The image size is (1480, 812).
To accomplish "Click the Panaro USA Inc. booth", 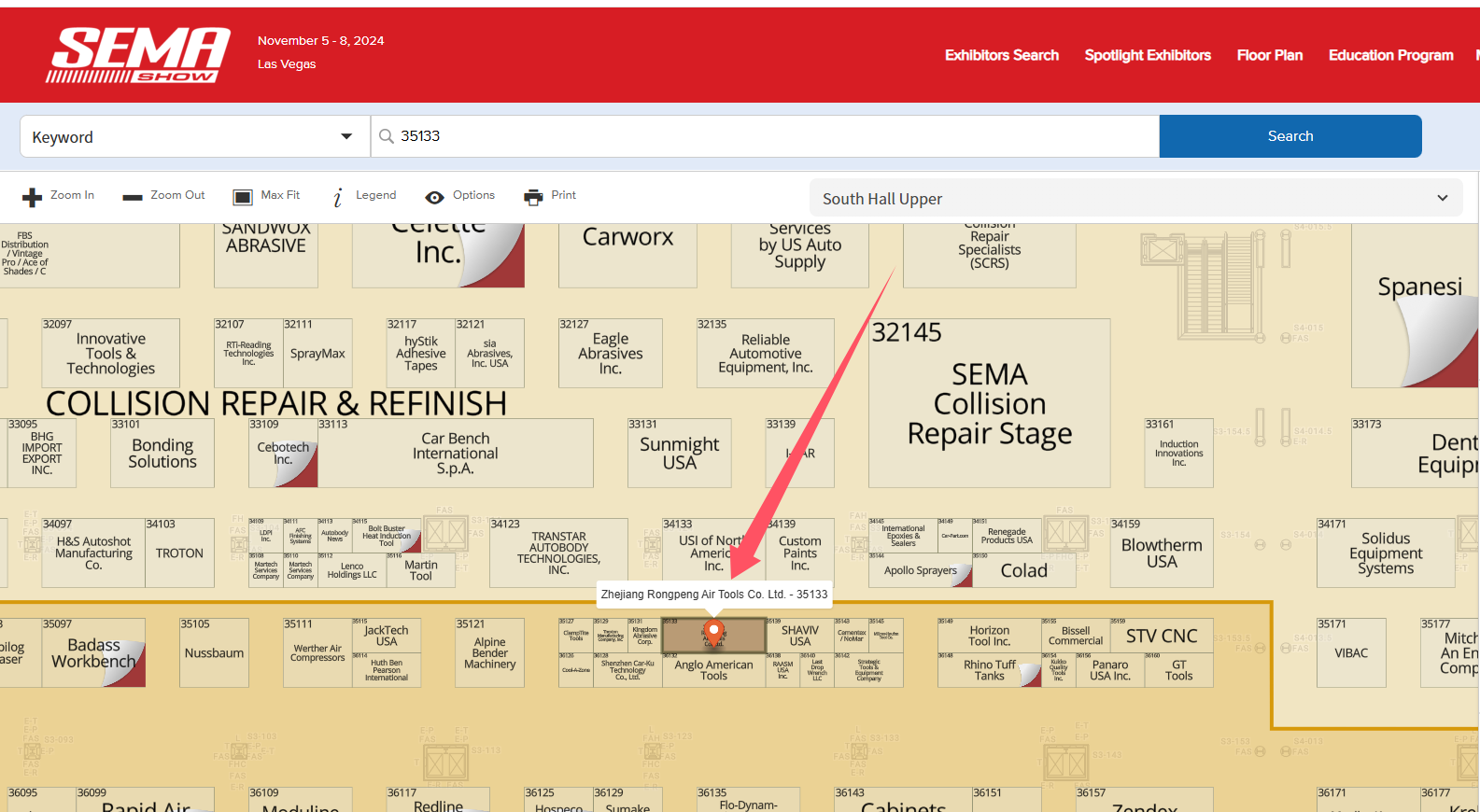I will 1110,670.
